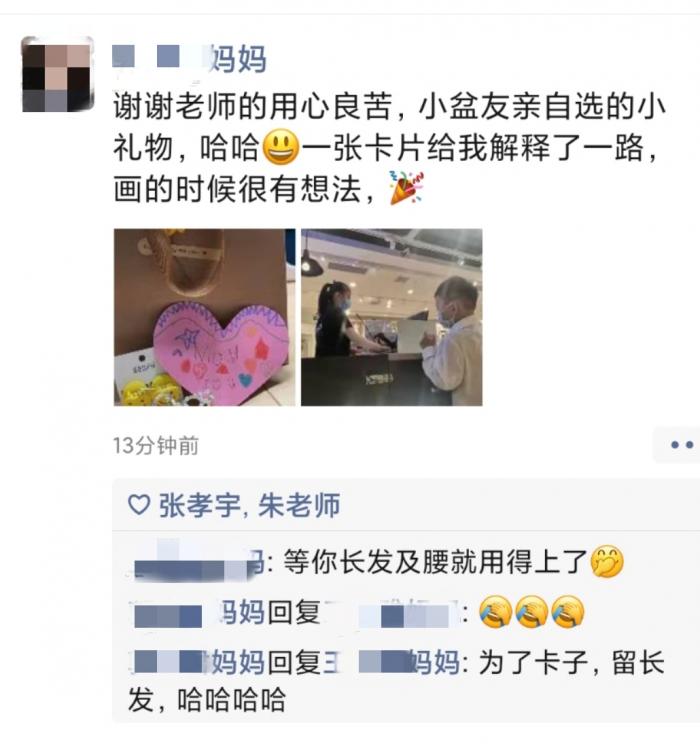700x744 pixels.
Task: Tap the first crying-laughing emoji in the reply
Action: click(495, 612)
